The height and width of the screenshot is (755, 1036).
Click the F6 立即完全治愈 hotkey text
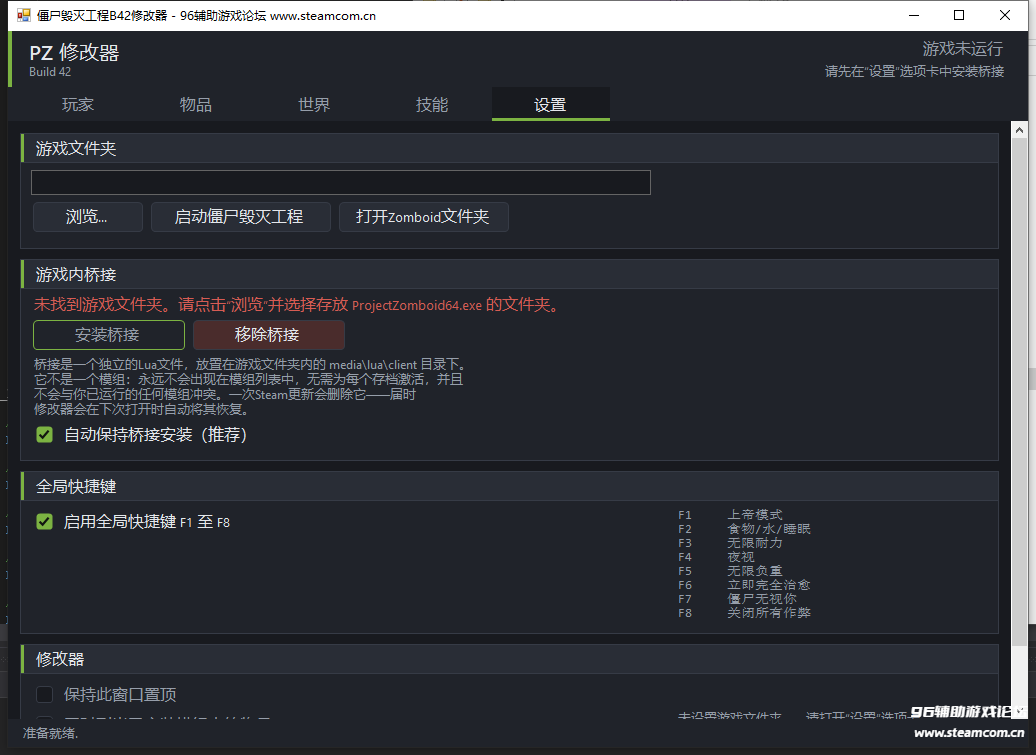(x=744, y=585)
